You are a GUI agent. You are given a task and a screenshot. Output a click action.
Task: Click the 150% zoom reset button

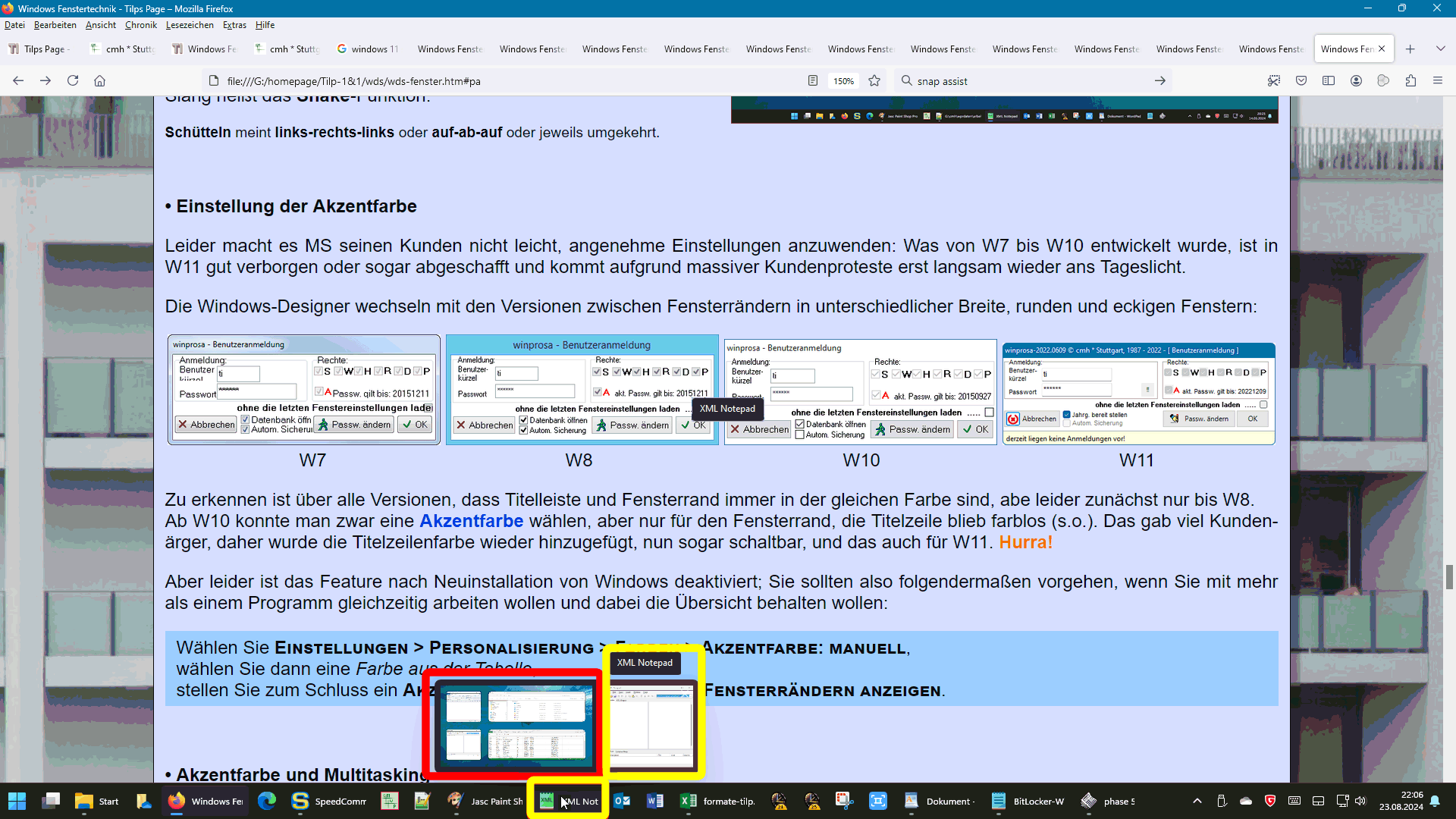[843, 81]
